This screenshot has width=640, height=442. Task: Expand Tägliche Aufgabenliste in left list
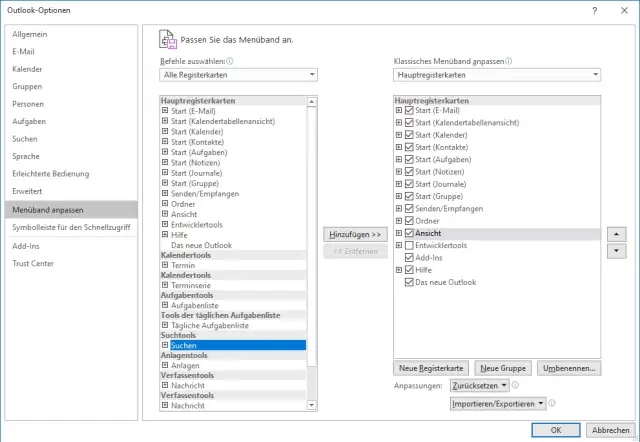point(165,325)
